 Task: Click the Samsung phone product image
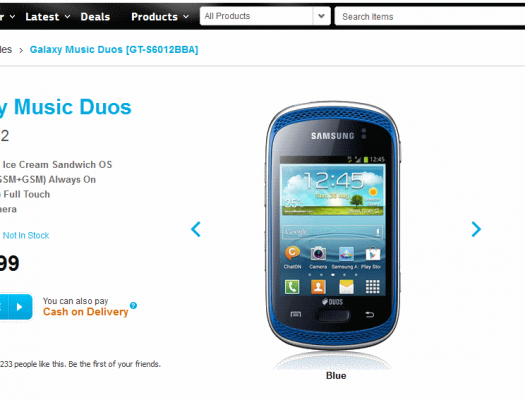[333, 226]
